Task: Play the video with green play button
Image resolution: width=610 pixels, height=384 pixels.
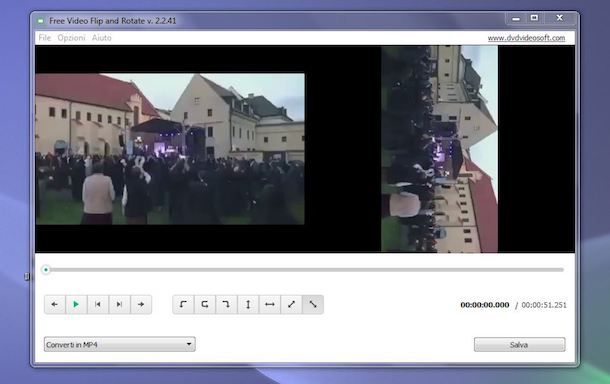Action: coord(76,304)
